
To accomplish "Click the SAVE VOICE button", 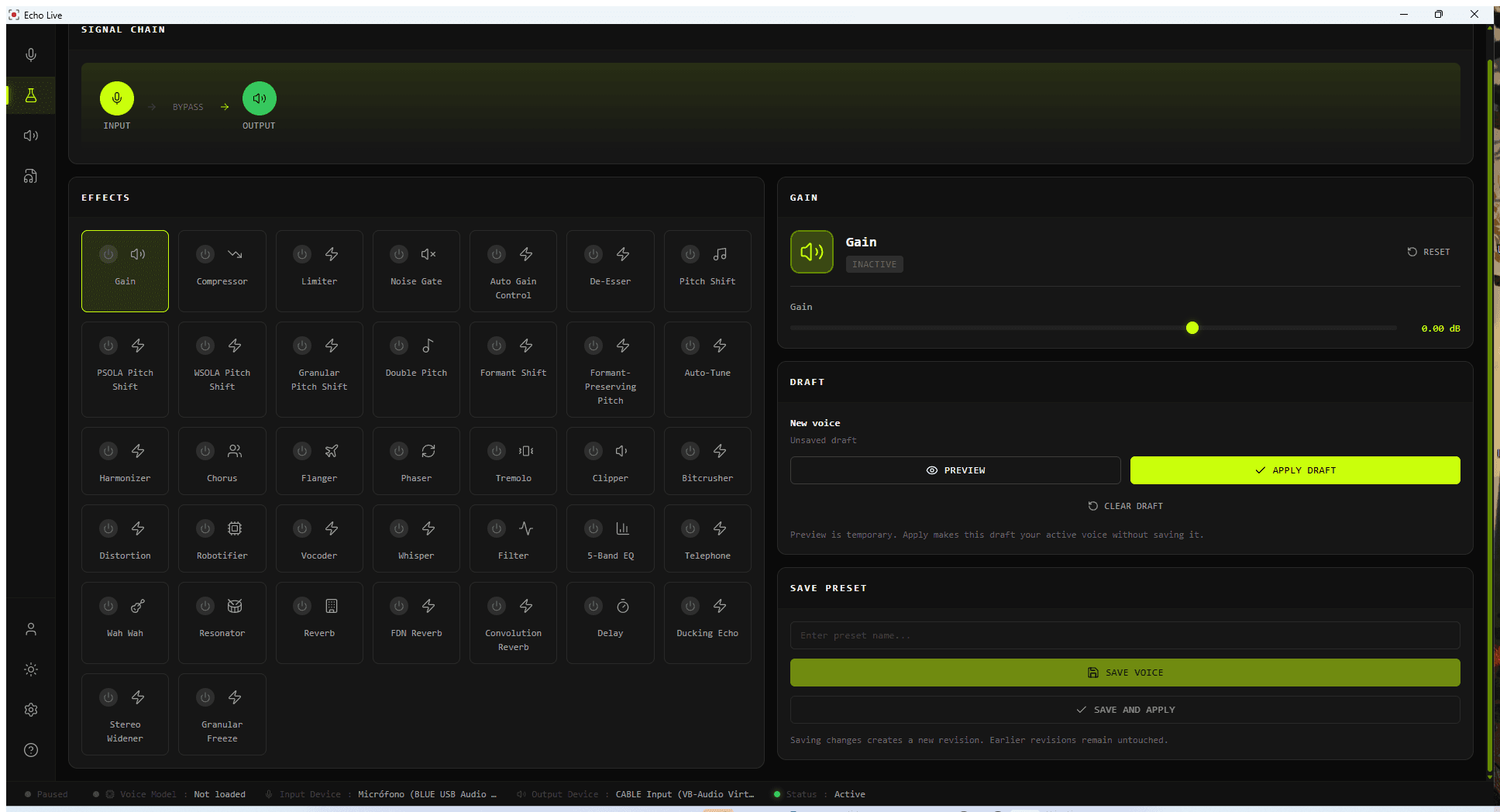I will 1125,673.
